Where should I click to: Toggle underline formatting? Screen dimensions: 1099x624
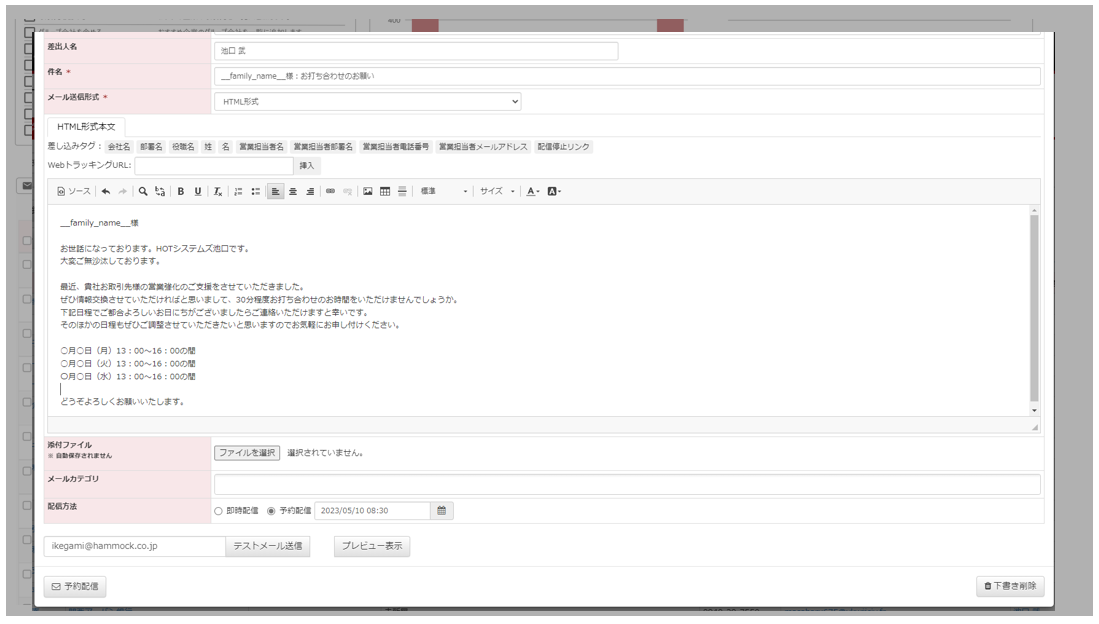point(198,191)
